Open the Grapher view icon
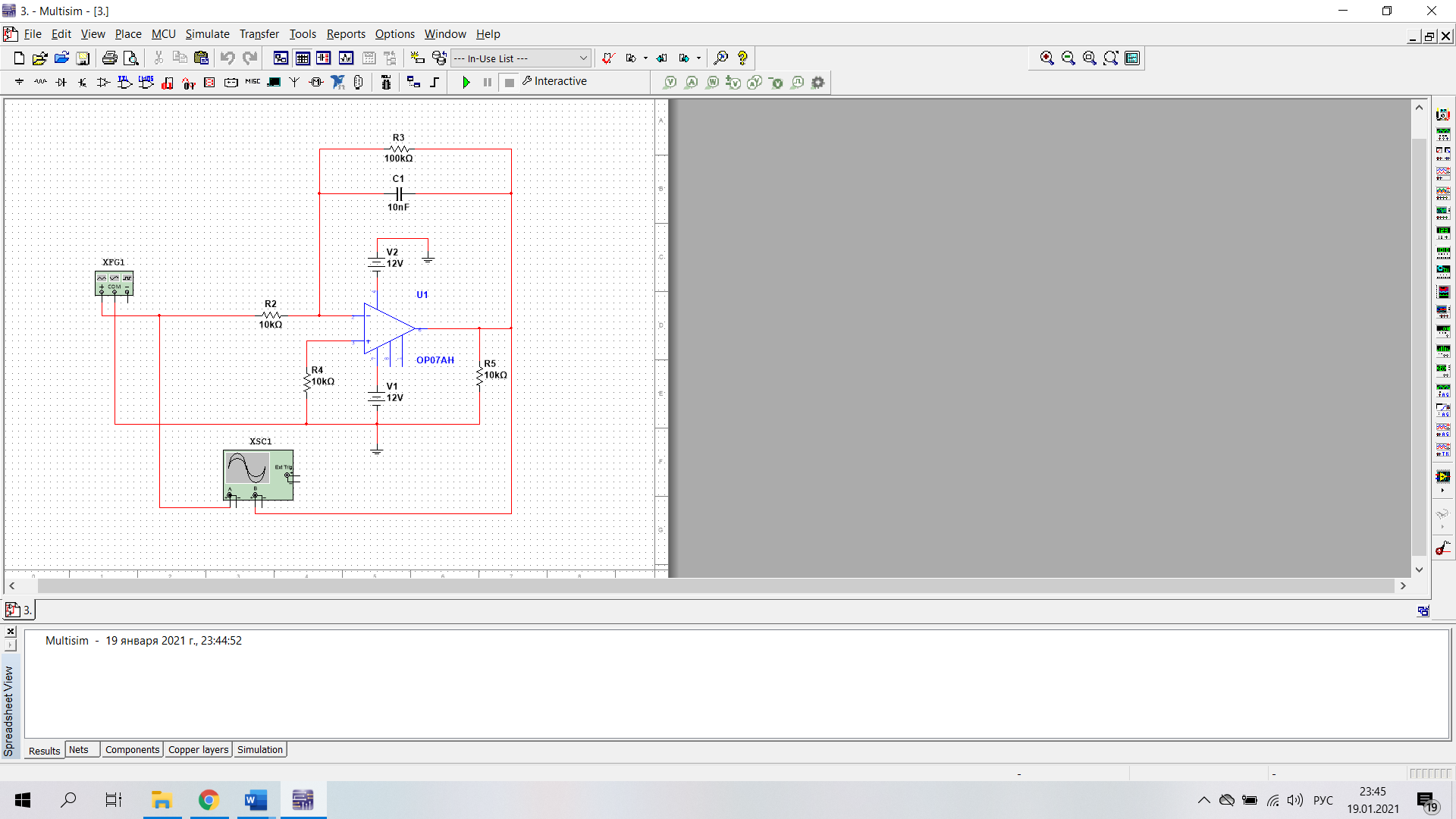The image size is (1456, 819). pyautogui.click(x=346, y=58)
